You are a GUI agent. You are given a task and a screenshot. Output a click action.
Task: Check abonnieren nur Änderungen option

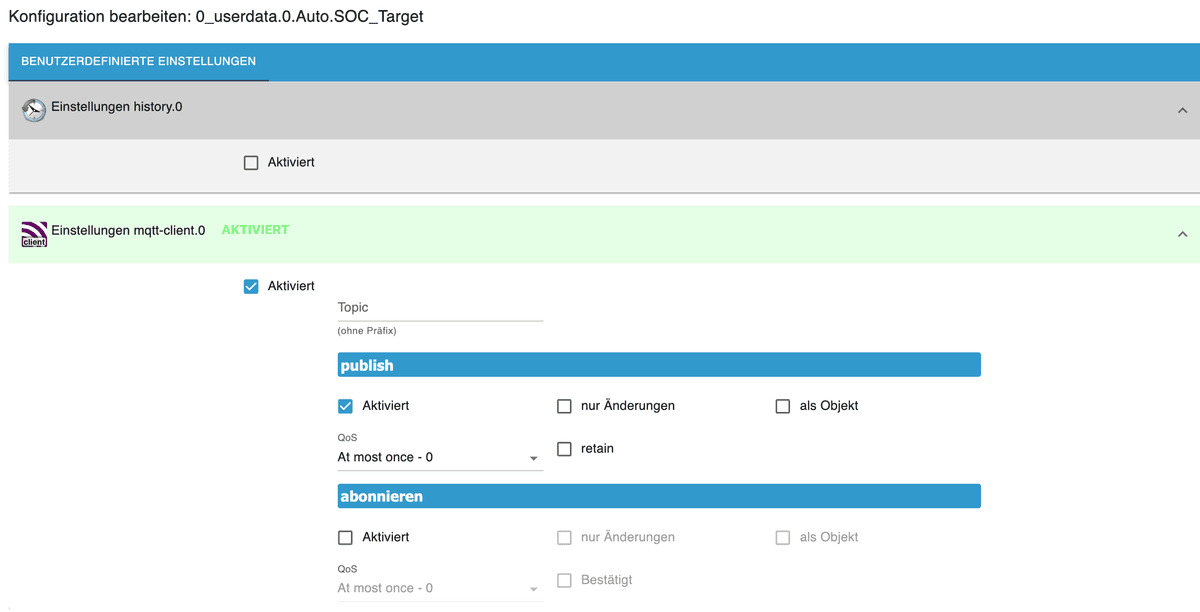pyautogui.click(x=564, y=537)
